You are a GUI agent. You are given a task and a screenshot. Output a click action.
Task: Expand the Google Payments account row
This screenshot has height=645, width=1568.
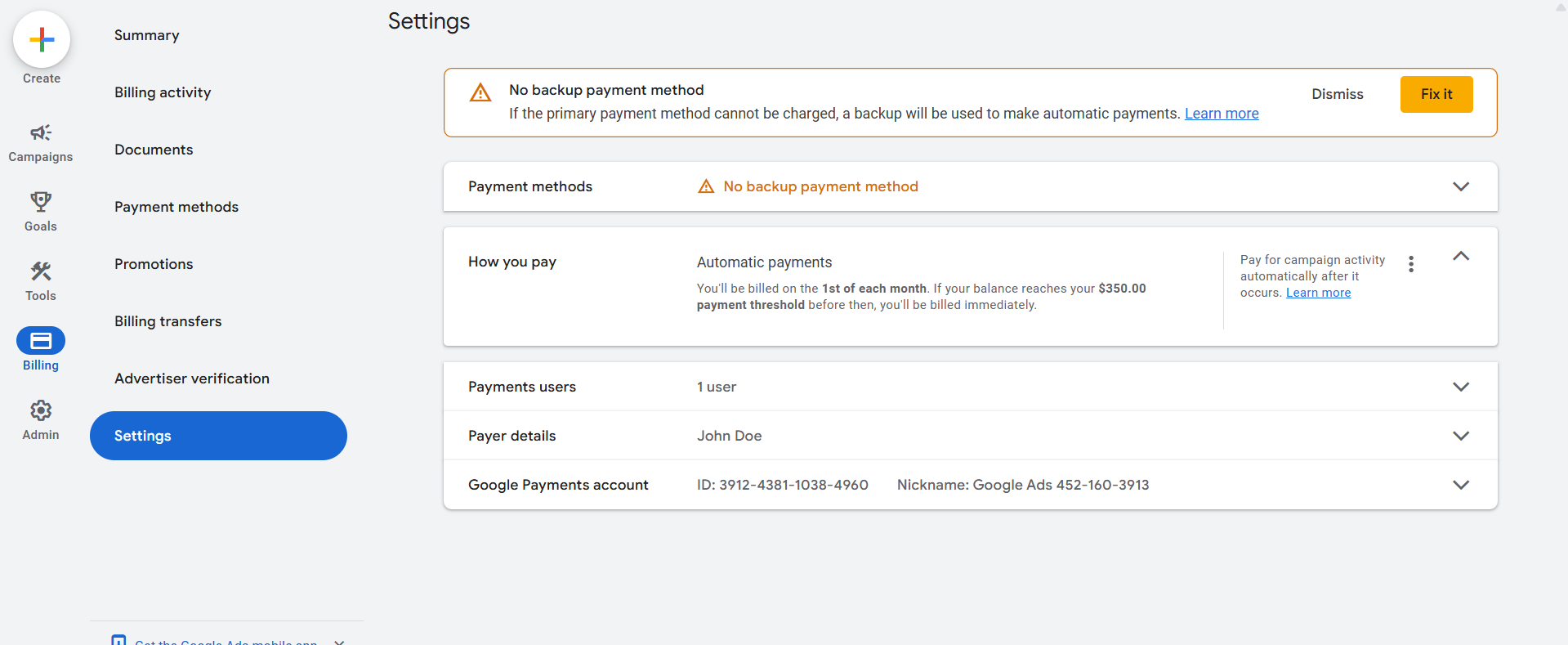tap(1461, 485)
